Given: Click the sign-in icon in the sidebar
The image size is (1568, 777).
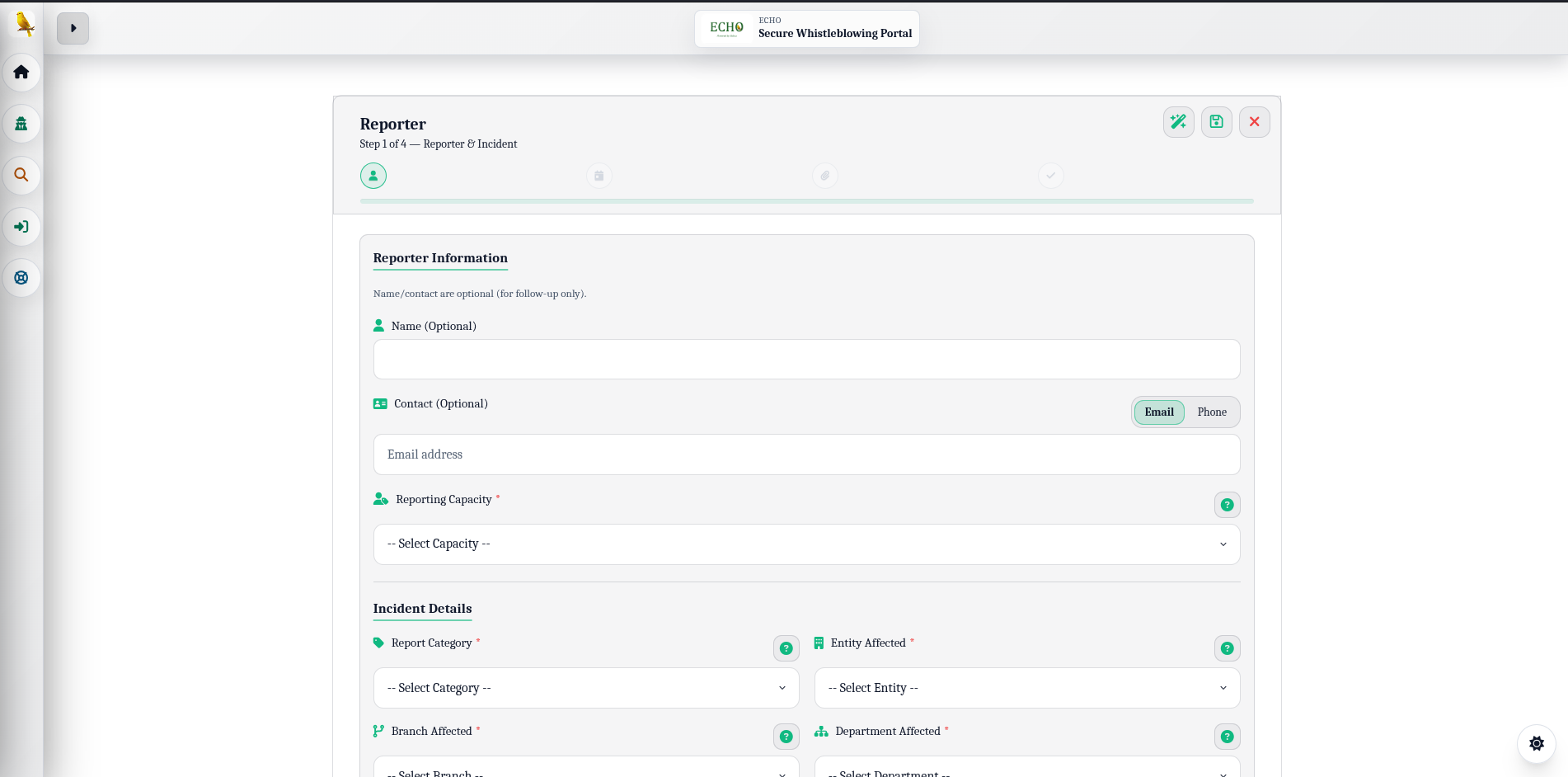Looking at the screenshot, I should click(x=22, y=227).
